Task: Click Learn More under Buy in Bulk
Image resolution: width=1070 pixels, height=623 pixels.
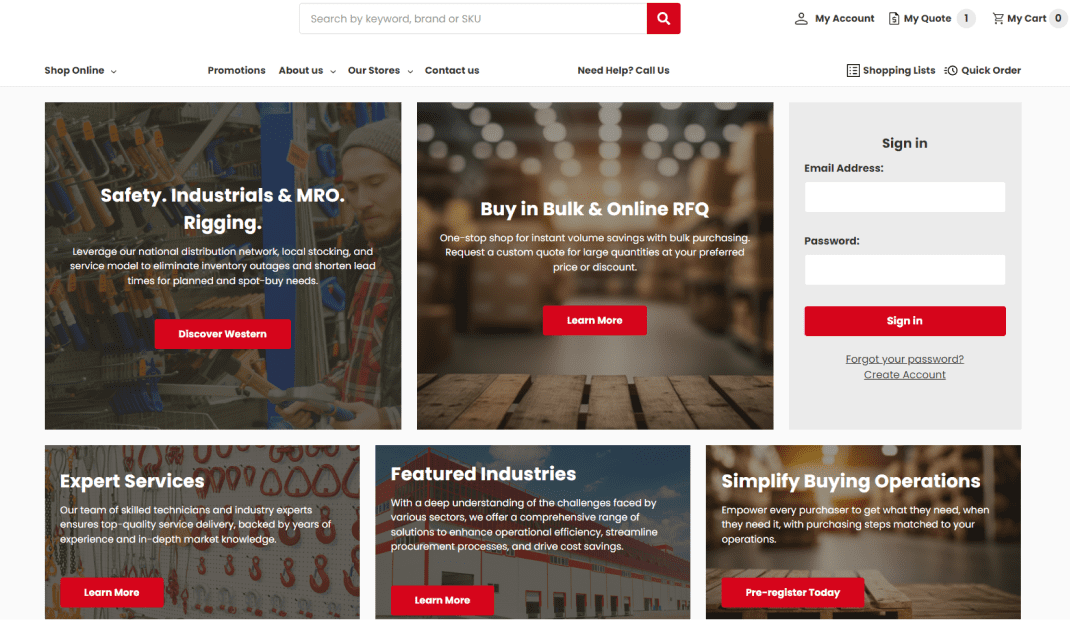Action: click(594, 320)
